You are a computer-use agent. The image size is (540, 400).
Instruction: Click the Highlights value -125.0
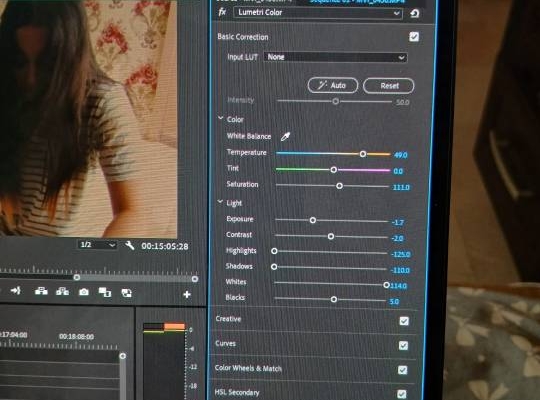pos(401,254)
